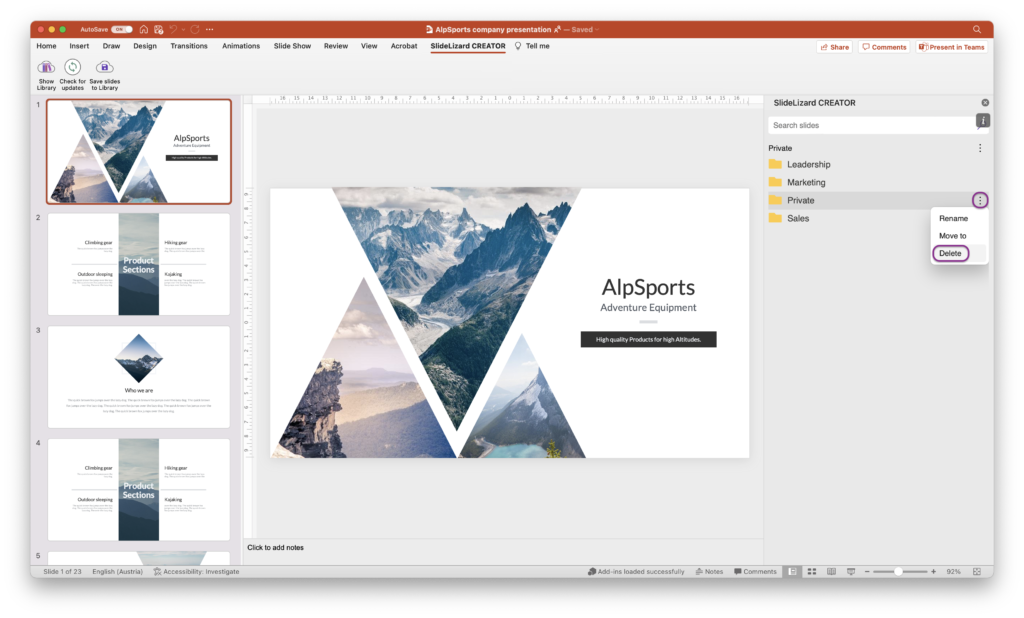Switch to the Design tab
The width and height of the screenshot is (1024, 618).
[x=145, y=46]
